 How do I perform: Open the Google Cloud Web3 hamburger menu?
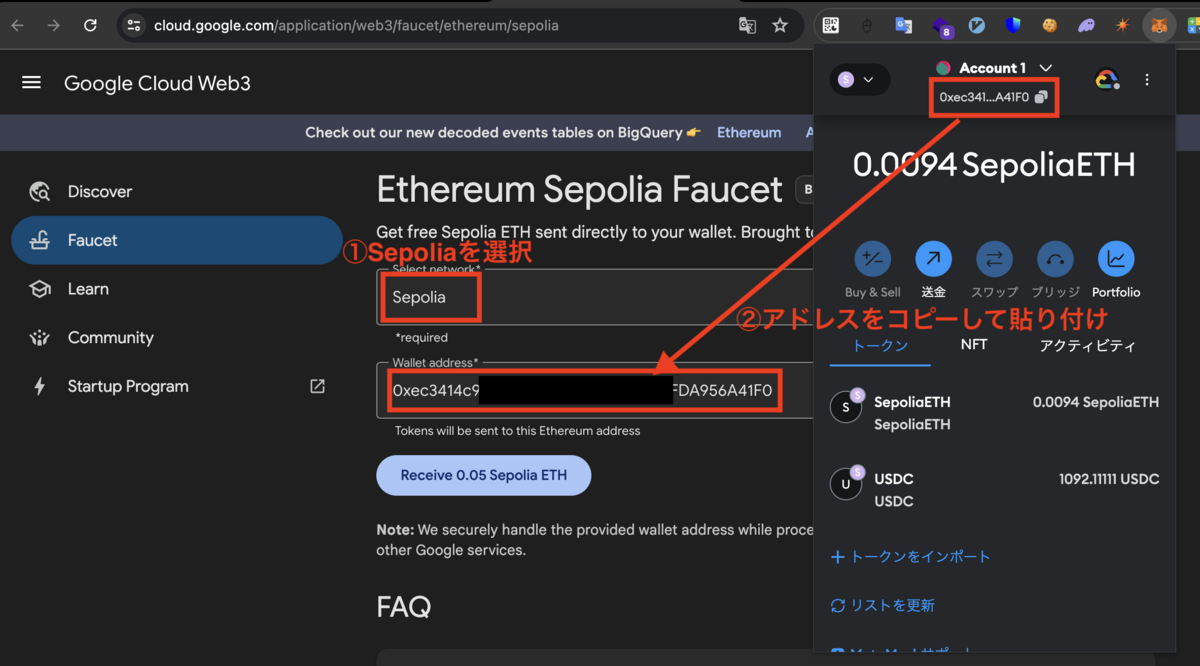pos(31,83)
